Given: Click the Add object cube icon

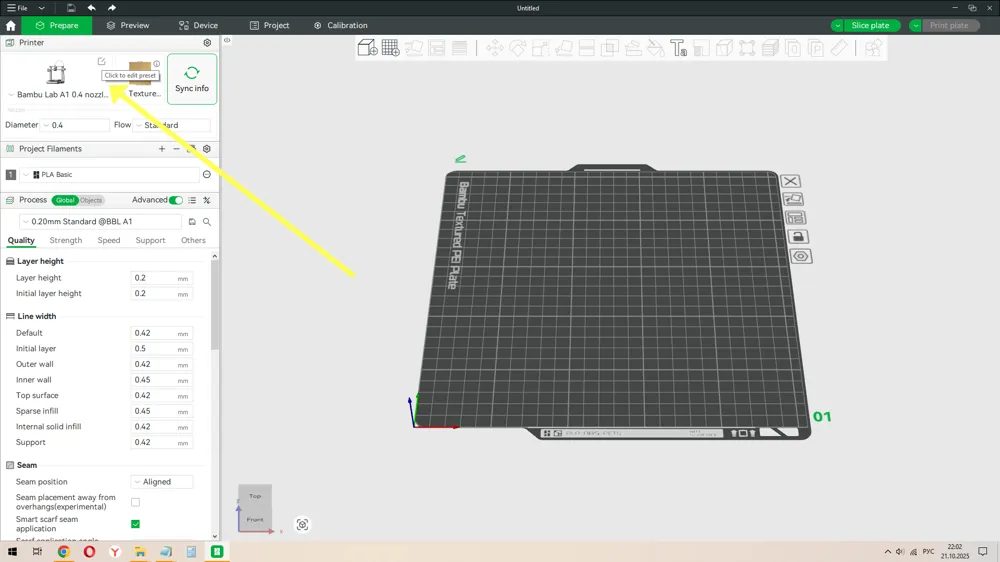Looking at the screenshot, I should (367, 48).
